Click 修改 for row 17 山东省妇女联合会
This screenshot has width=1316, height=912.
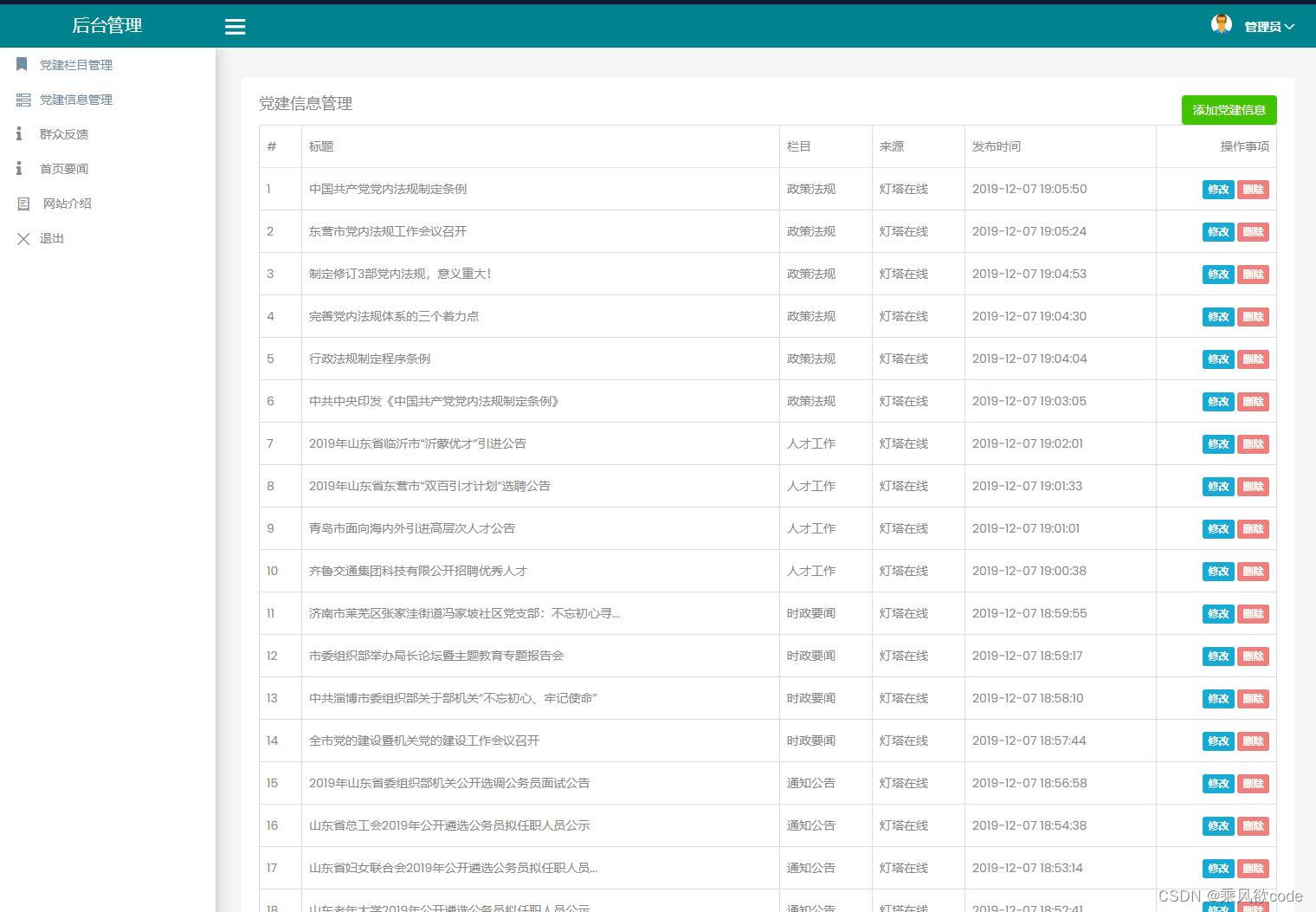tap(1218, 869)
